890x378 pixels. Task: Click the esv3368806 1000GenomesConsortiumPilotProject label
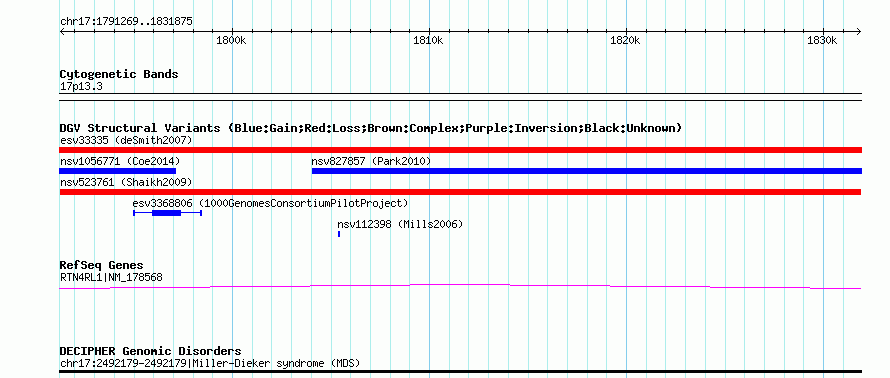click(x=270, y=203)
